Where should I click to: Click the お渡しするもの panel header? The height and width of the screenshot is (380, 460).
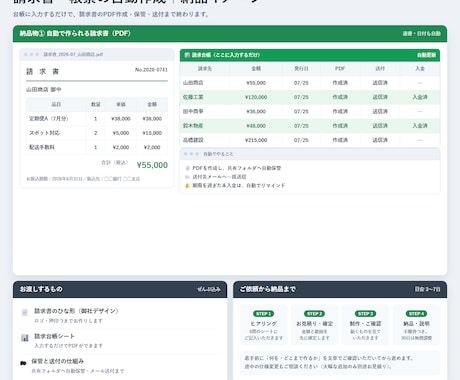click(120, 289)
